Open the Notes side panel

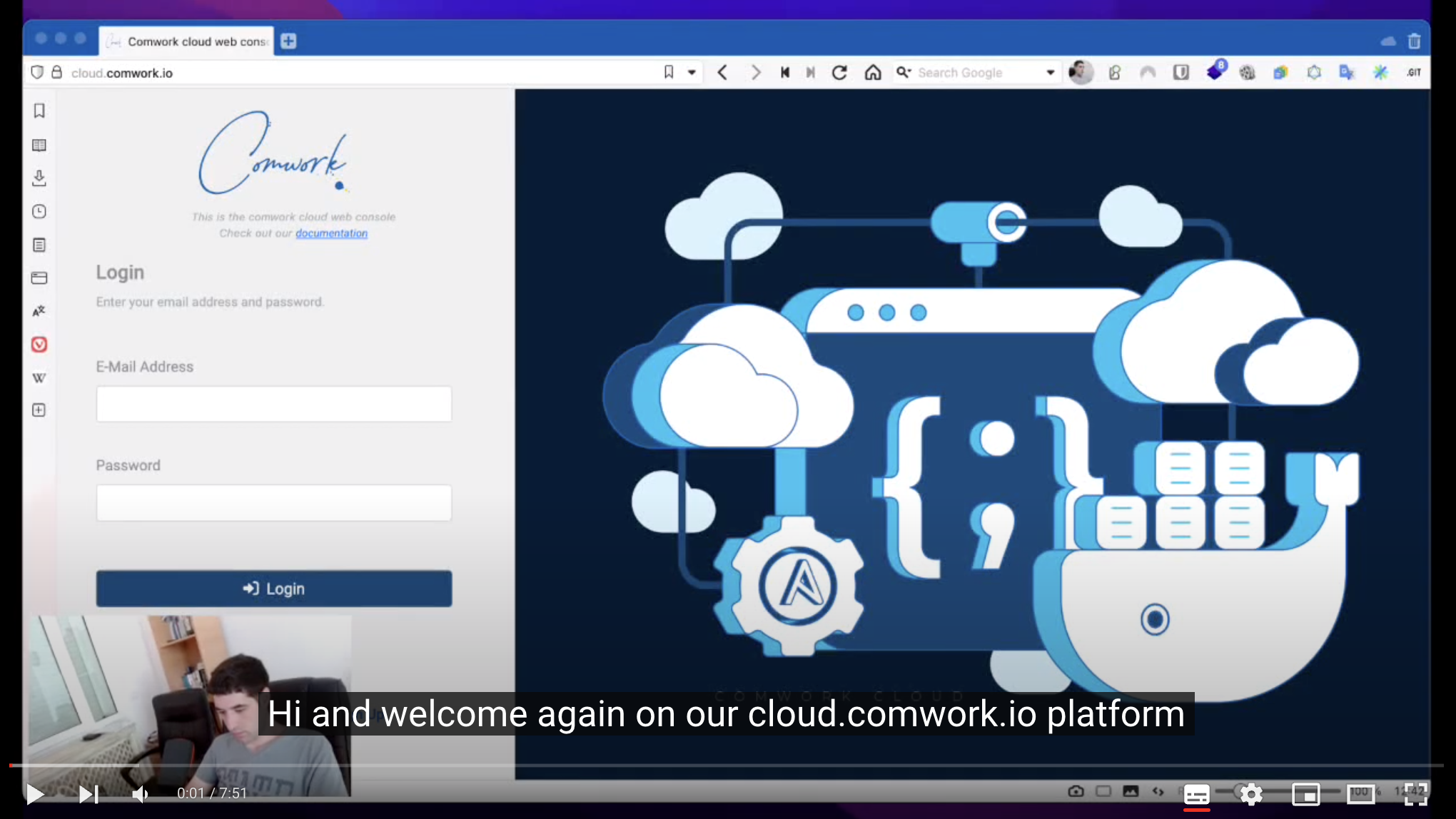39,245
